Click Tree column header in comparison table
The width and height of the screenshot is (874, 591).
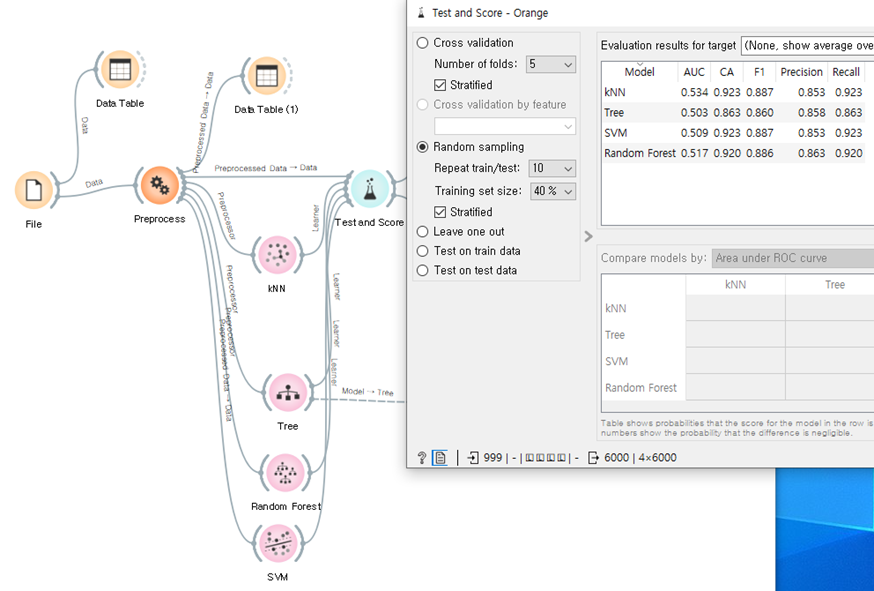click(834, 285)
